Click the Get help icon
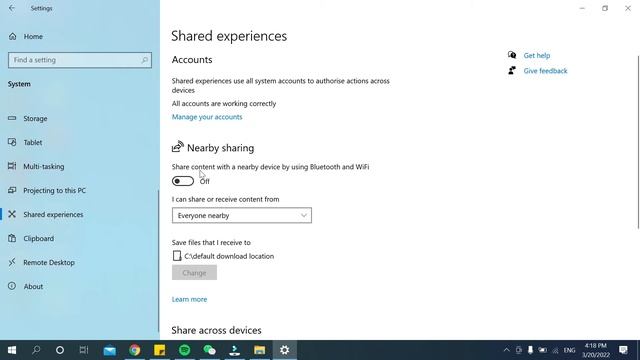This screenshot has width=640, height=360. pyautogui.click(x=512, y=55)
